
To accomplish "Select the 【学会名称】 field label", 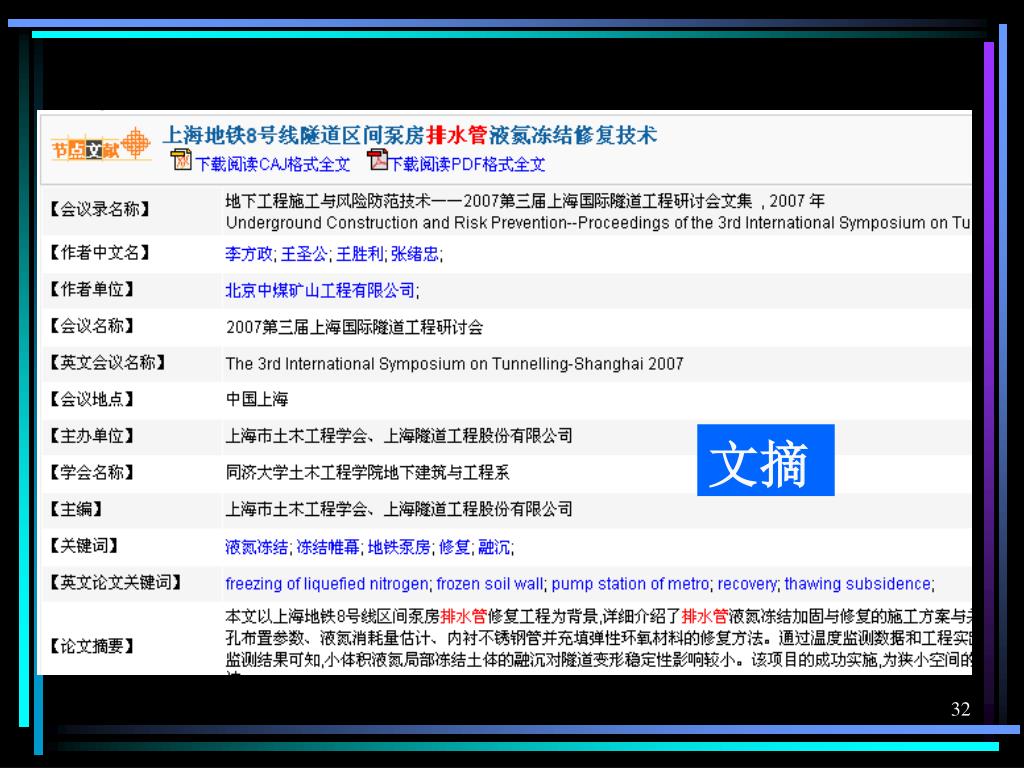I will click(92, 472).
